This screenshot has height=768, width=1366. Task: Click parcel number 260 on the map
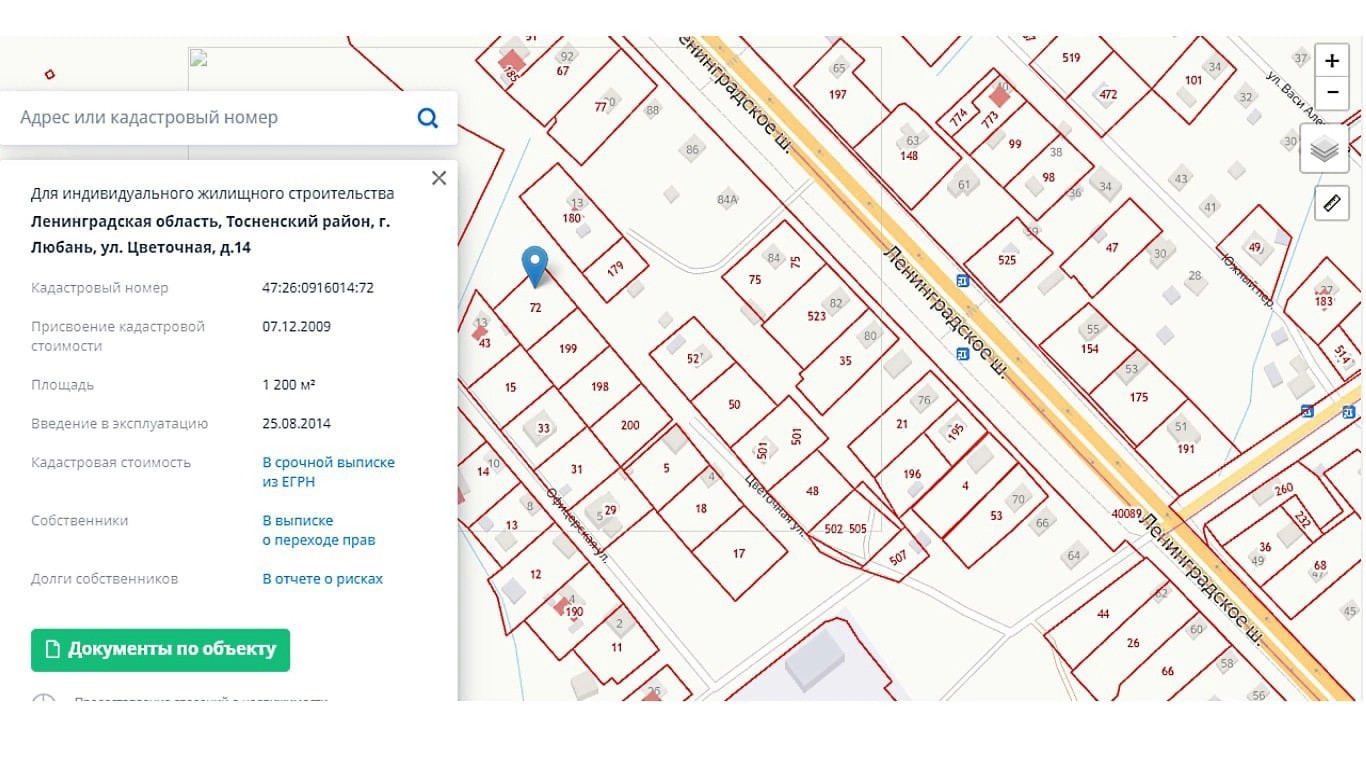1284,490
